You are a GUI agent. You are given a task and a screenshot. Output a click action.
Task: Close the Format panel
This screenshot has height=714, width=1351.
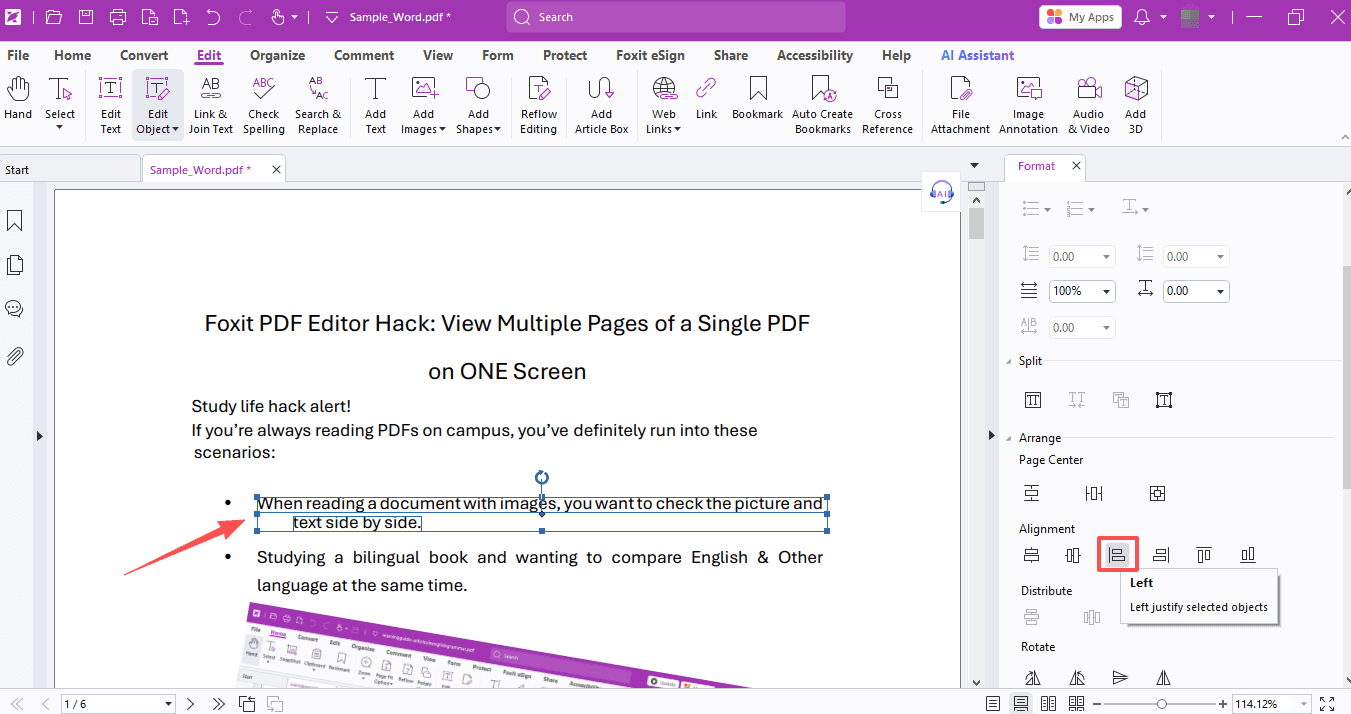coord(1076,166)
